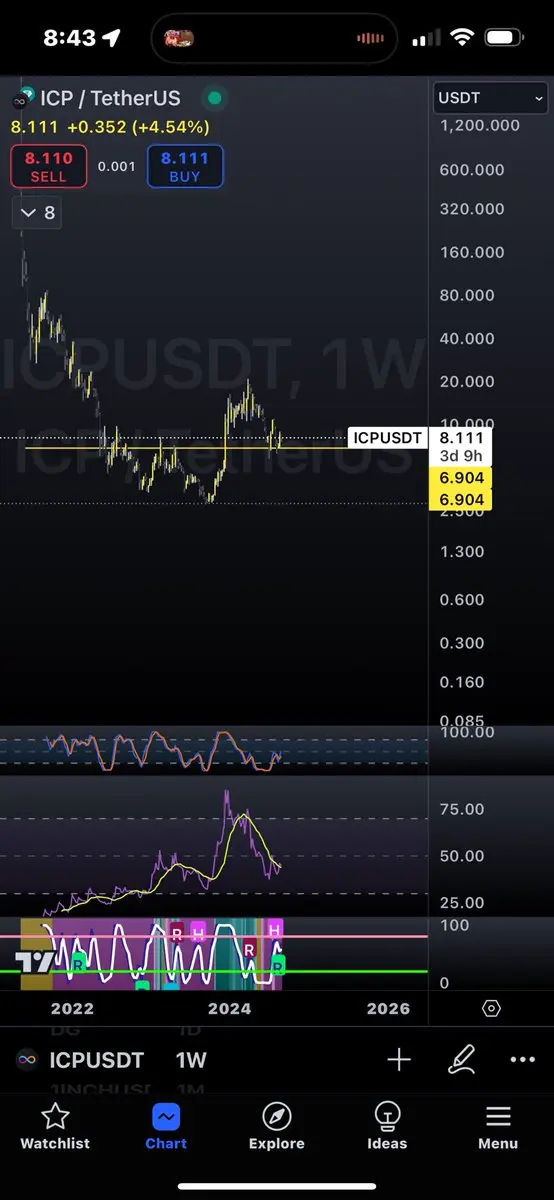Tap the Dynamic Island audio waveform
This screenshot has height=1200, width=554.
click(370, 38)
